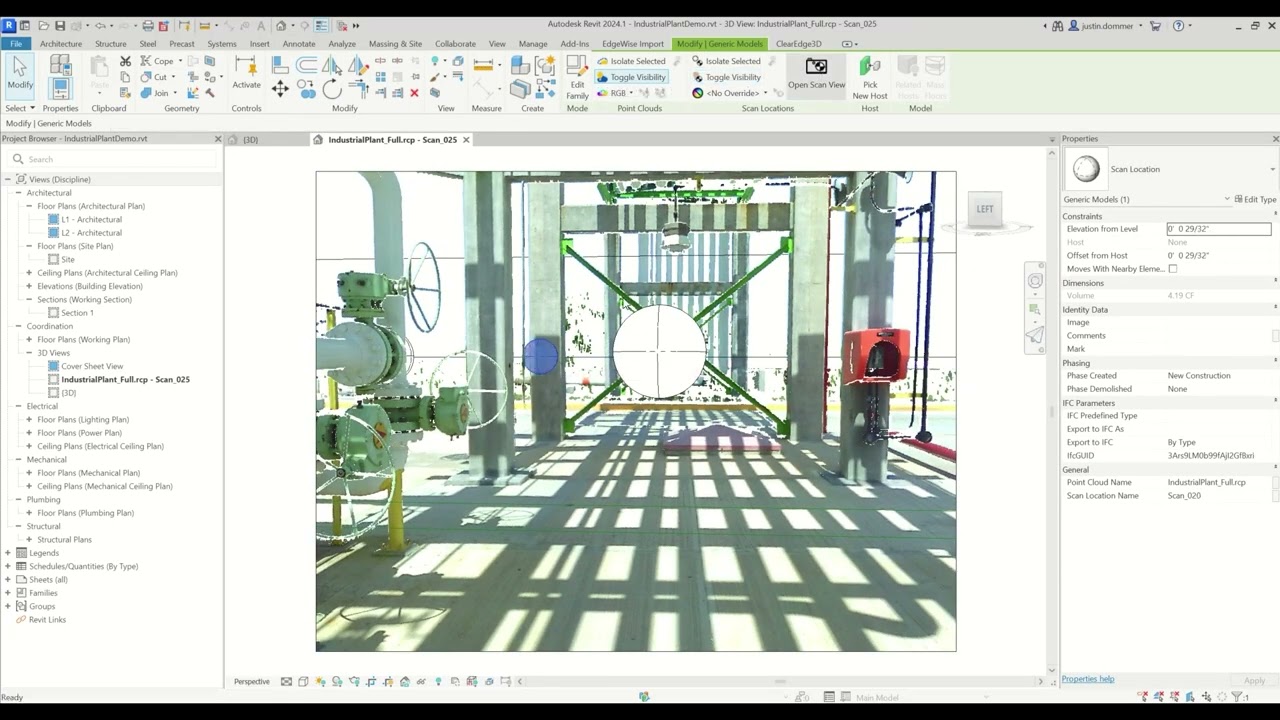Click the Default 3D View house icon
The image size is (1280, 720).
[281, 26]
